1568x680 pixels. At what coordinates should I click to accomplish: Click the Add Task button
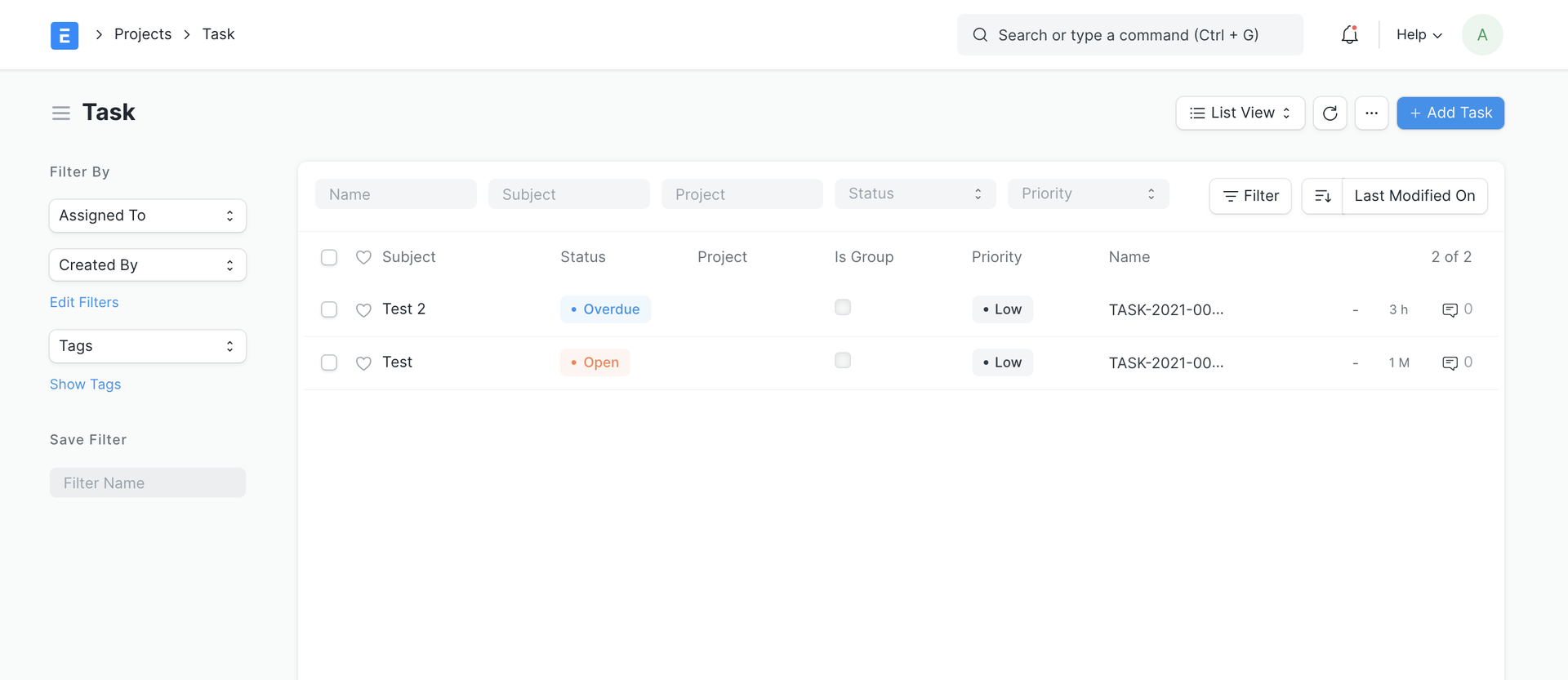coord(1450,113)
